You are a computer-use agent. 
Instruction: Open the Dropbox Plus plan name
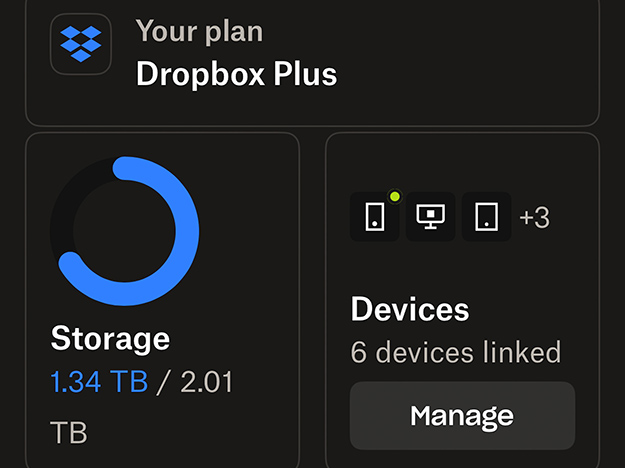tap(236, 74)
